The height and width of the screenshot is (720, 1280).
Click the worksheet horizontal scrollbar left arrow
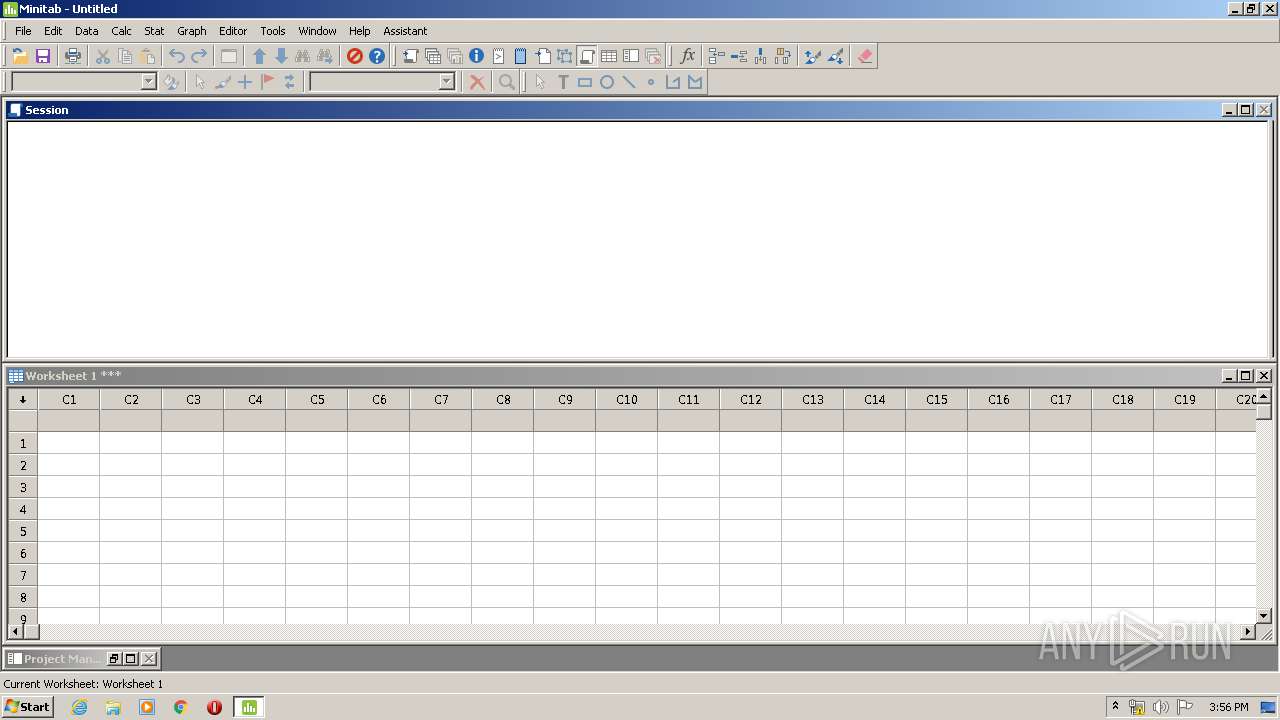pyautogui.click(x=15, y=632)
